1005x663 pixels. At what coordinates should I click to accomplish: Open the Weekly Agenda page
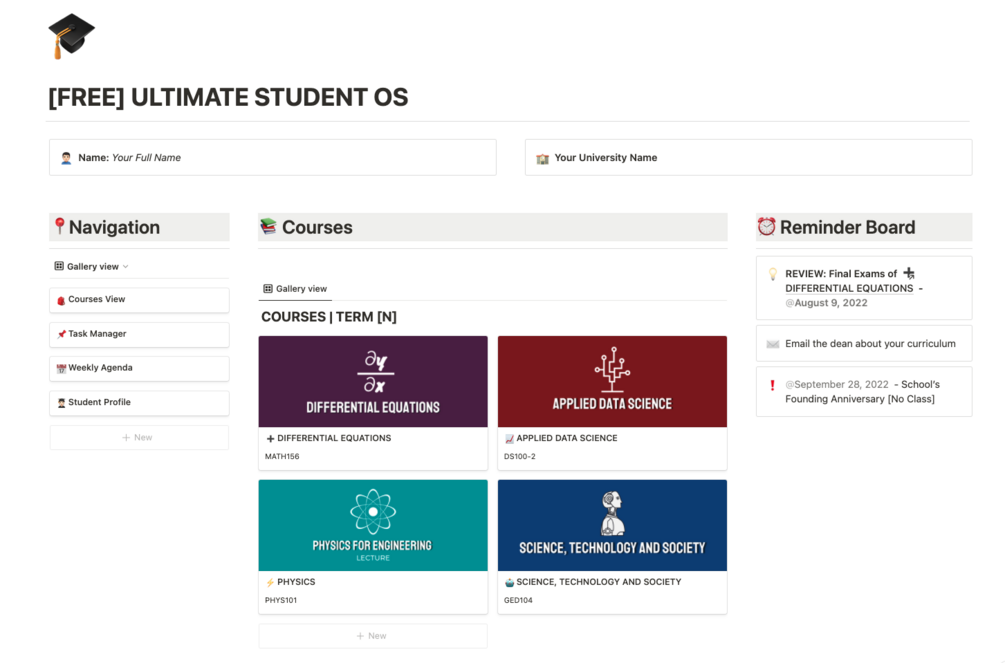(139, 368)
